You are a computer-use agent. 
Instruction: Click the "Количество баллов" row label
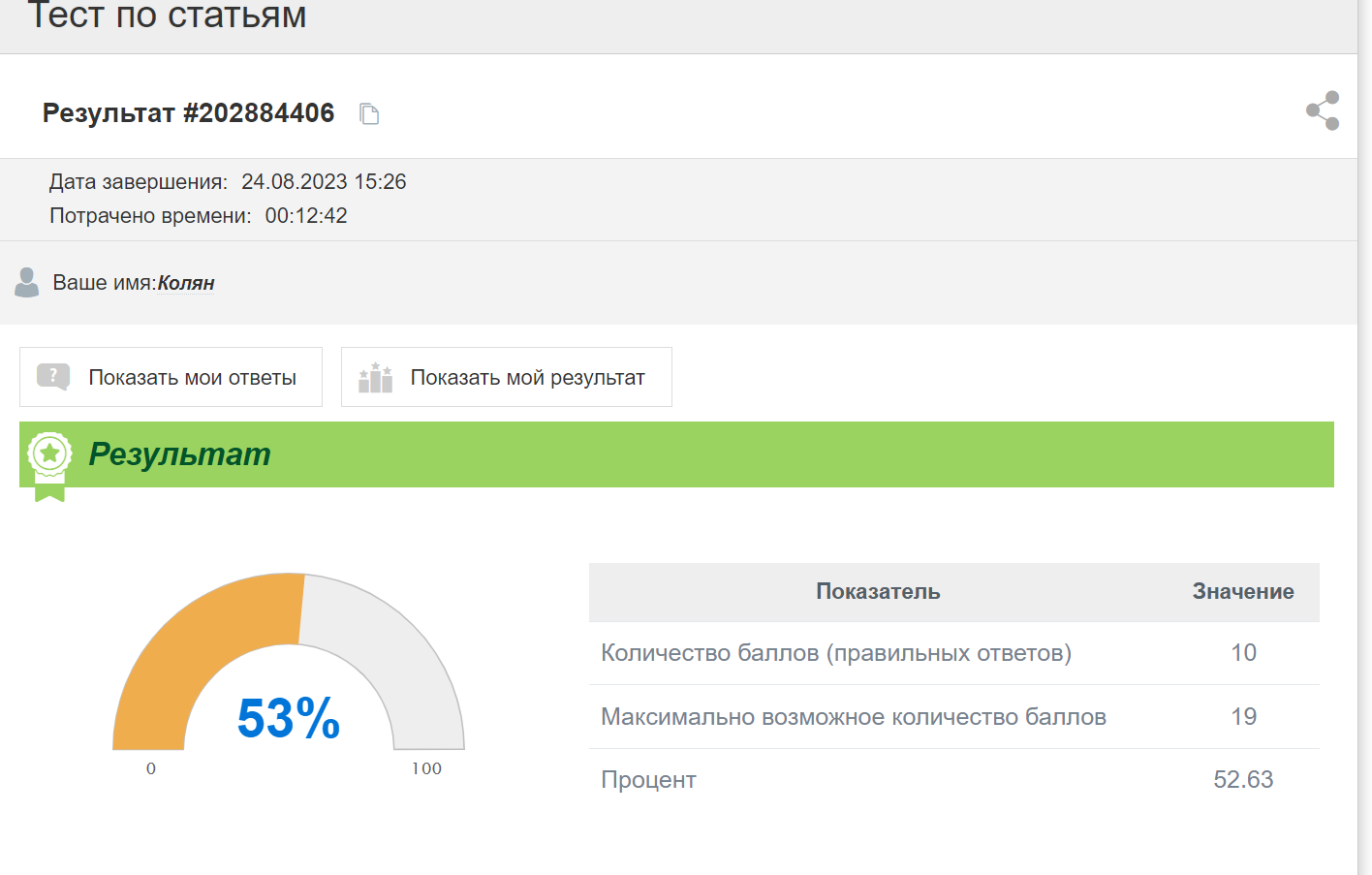point(835,653)
